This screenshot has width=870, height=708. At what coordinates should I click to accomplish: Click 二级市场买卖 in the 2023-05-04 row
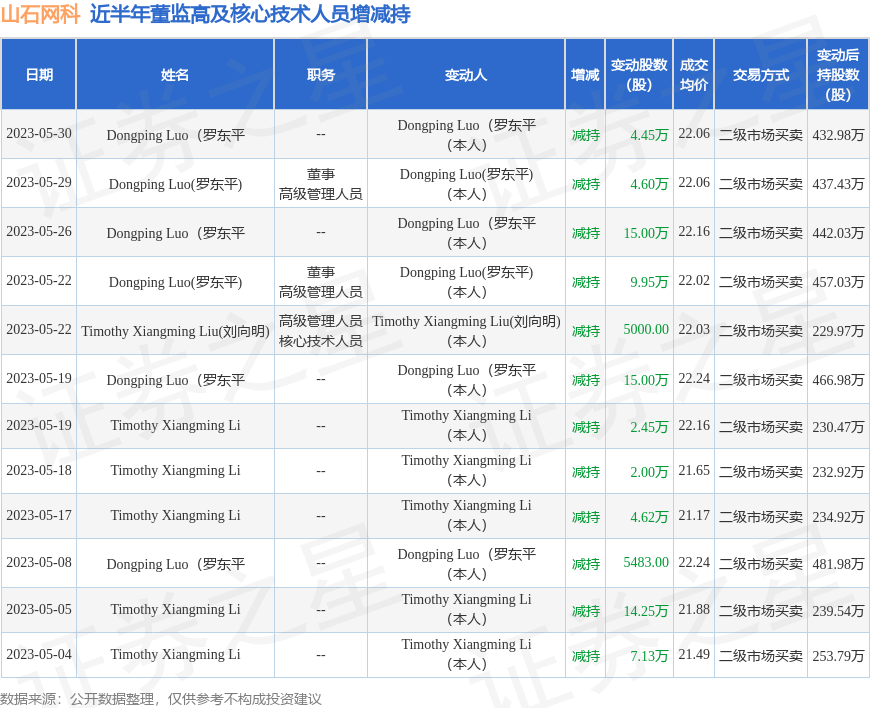pyautogui.click(x=761, y=656)
